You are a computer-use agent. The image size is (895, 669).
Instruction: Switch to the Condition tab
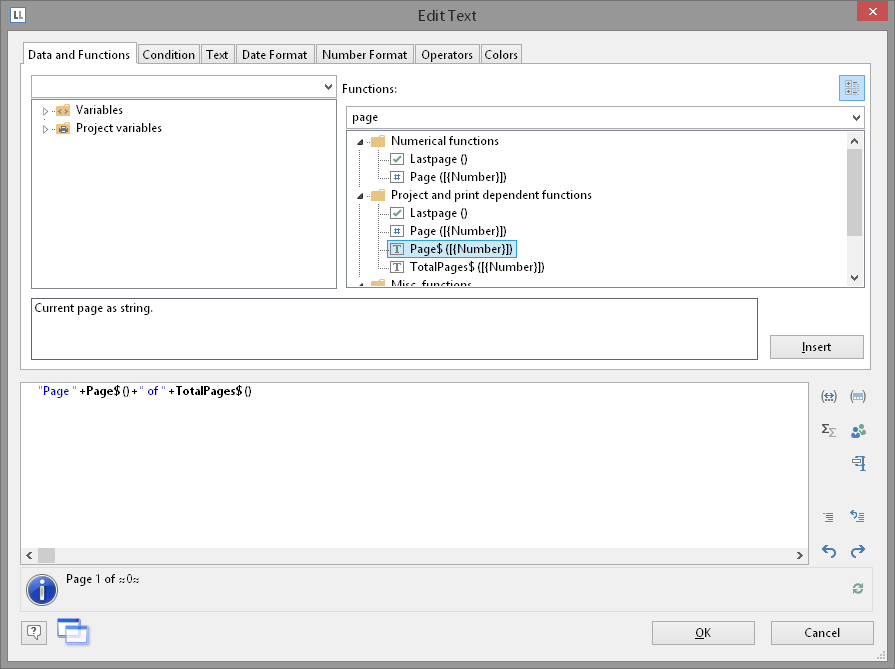168,55
